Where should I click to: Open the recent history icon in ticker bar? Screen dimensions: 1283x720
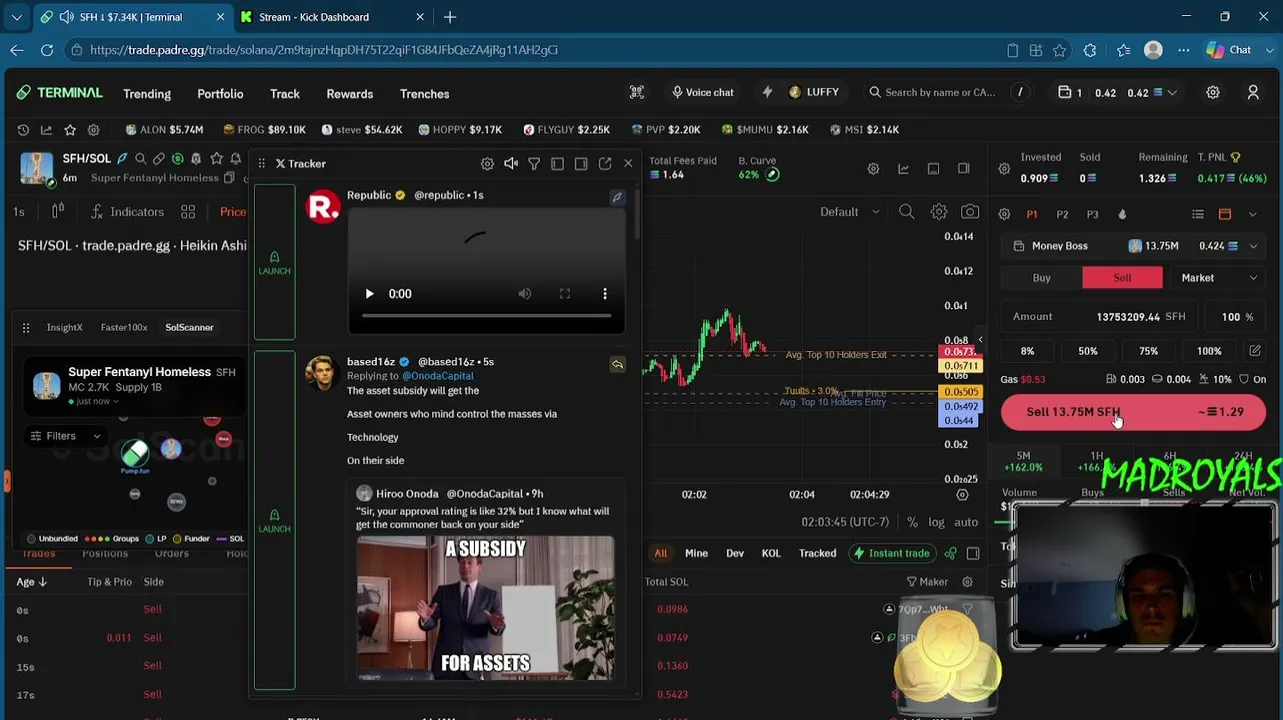(x=23, y=130)
